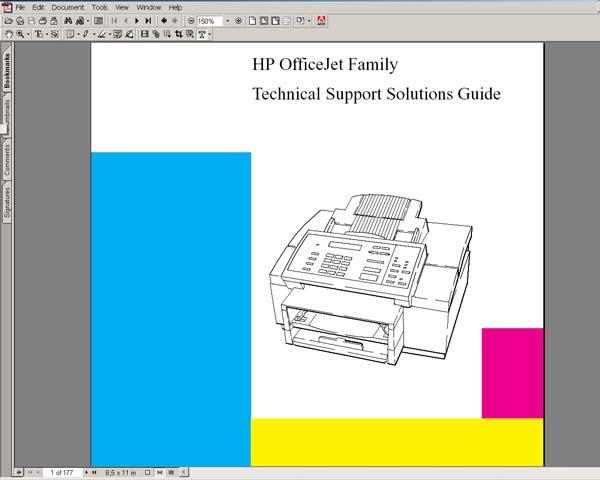The width and height of the screenshot is (600, 480).
Task: Click the Find binoculars icon
Action: click(x=68, y=21)
